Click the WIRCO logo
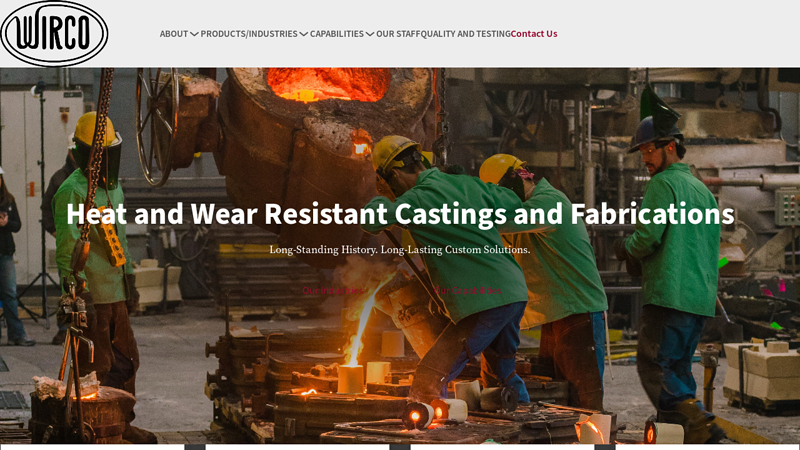Viewport: 800px width, 450px height. tap(54, 33)
